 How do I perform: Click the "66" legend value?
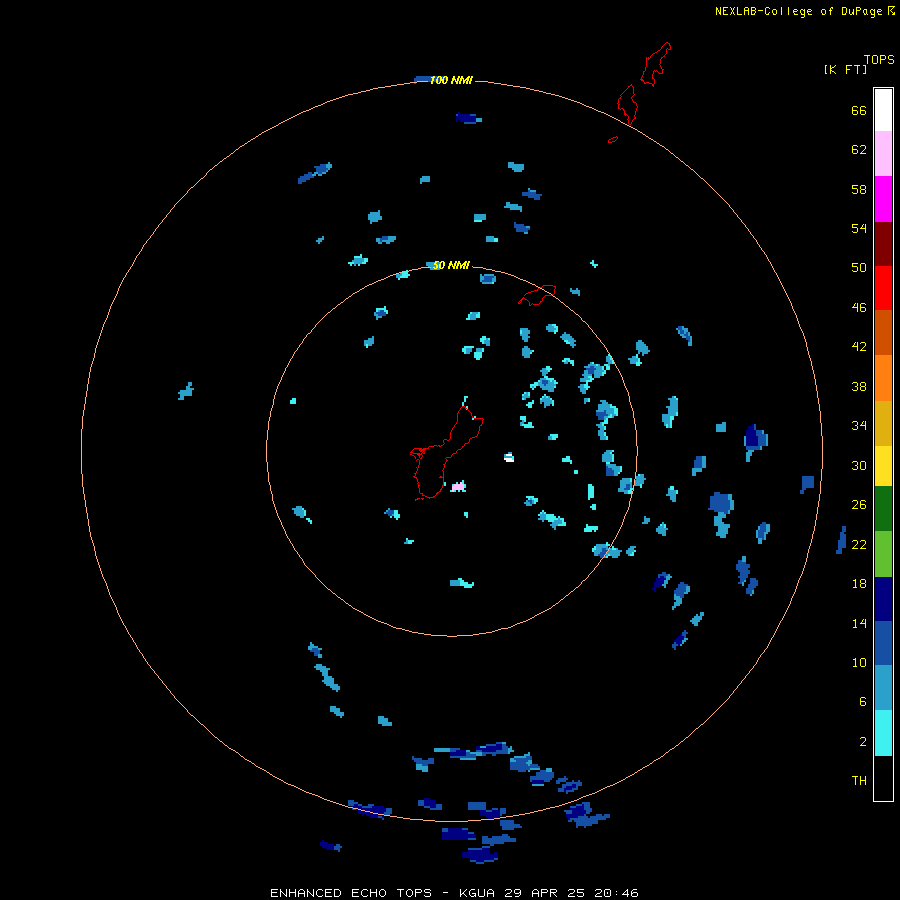coord(859,111)
